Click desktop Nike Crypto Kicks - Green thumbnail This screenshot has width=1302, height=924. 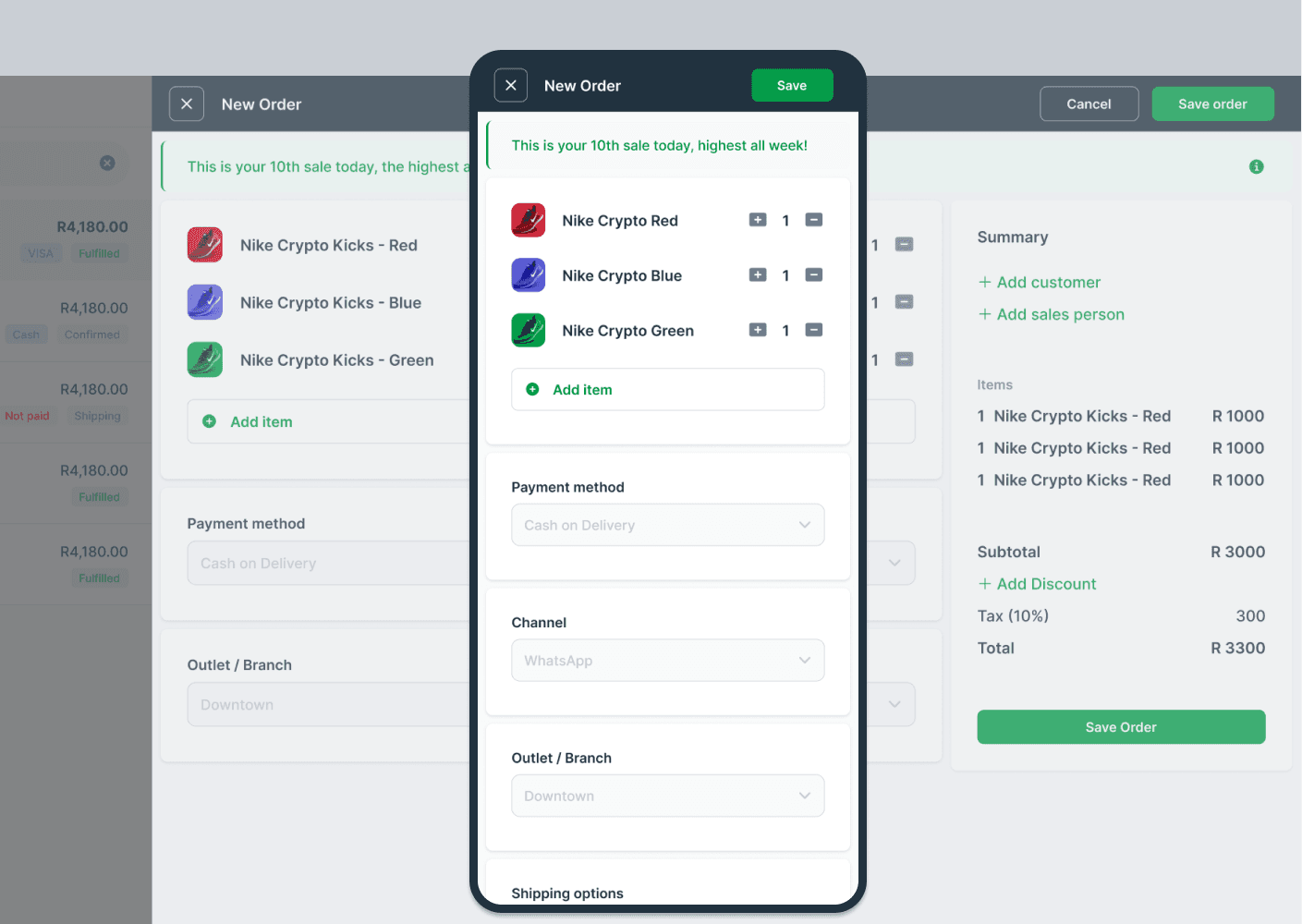coord(205,359)
